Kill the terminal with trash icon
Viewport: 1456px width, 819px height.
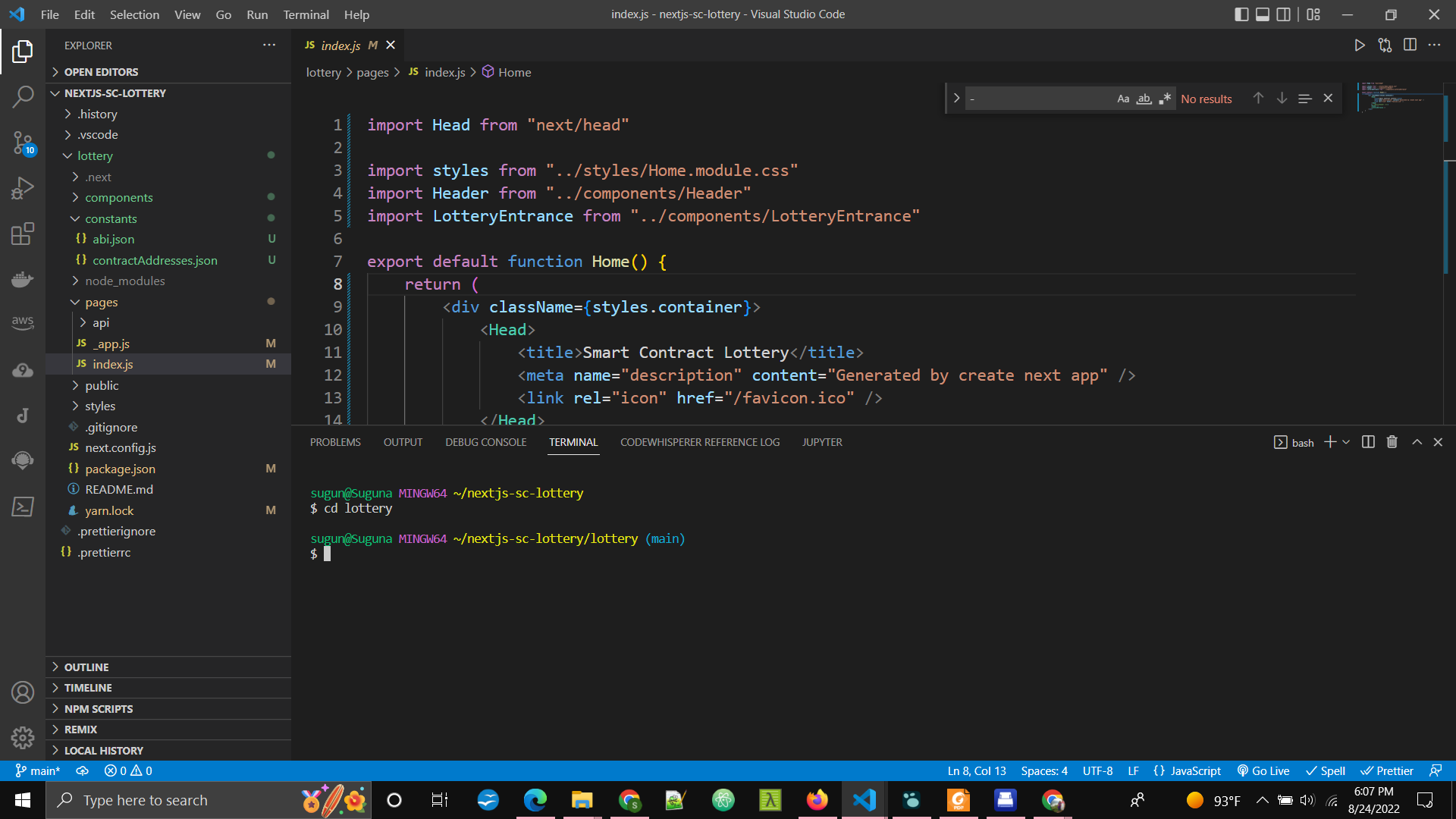(1392, 442)
